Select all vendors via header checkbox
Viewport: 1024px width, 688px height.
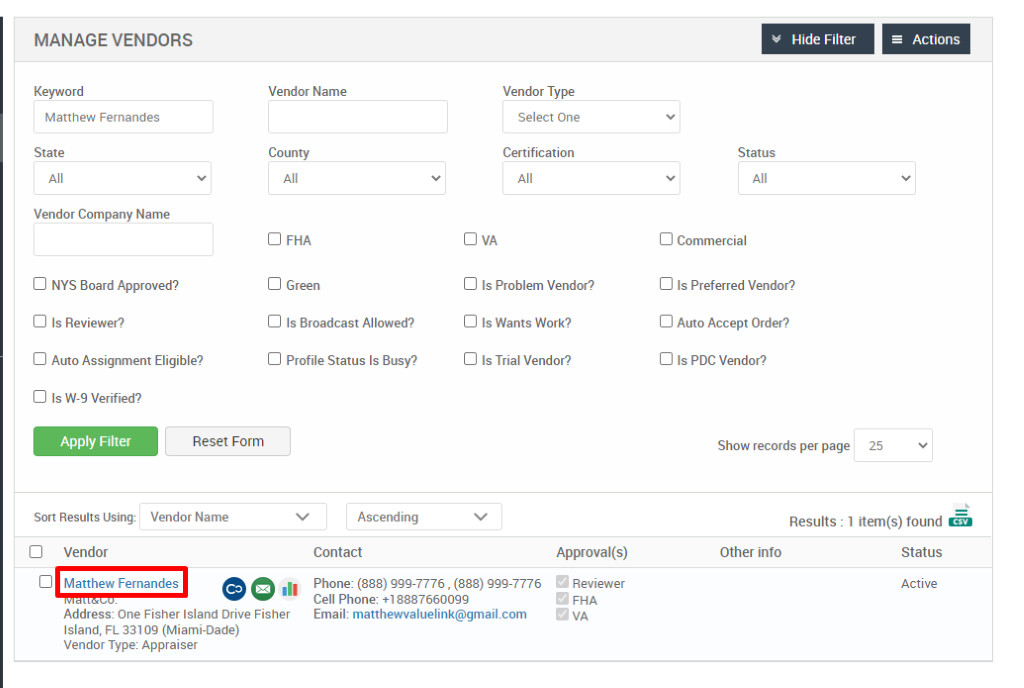[x=36, y=551]
